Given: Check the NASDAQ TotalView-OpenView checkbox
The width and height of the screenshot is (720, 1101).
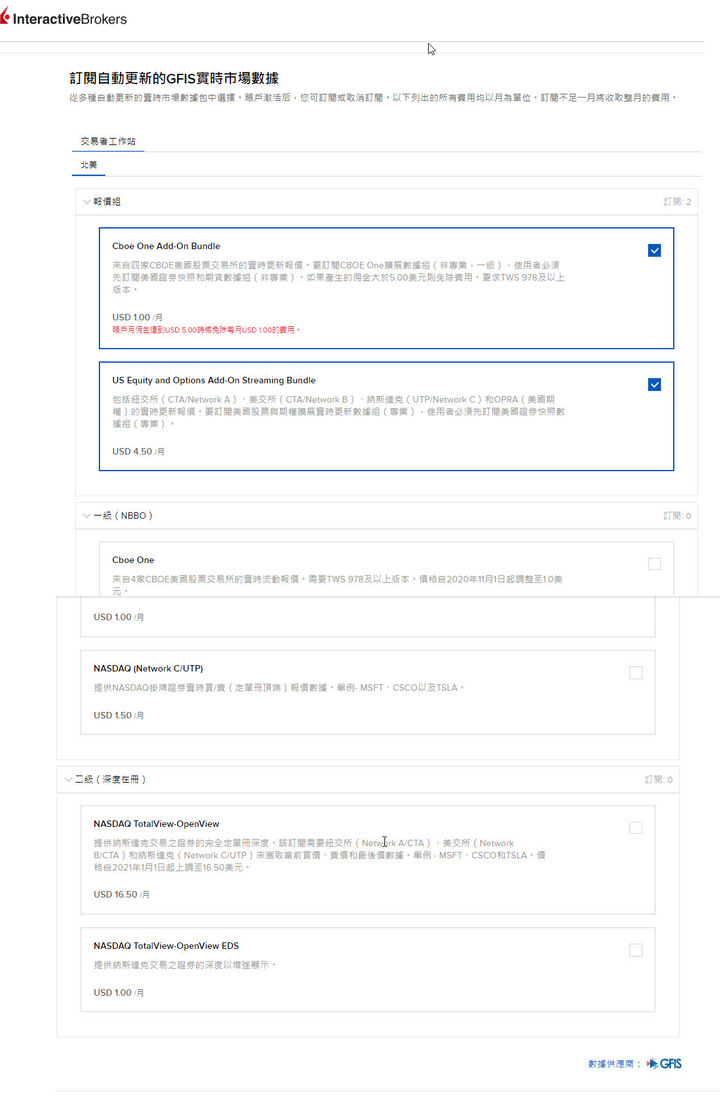Looking at the screenshot, I should pyautogui.click(x=636, y=828).
